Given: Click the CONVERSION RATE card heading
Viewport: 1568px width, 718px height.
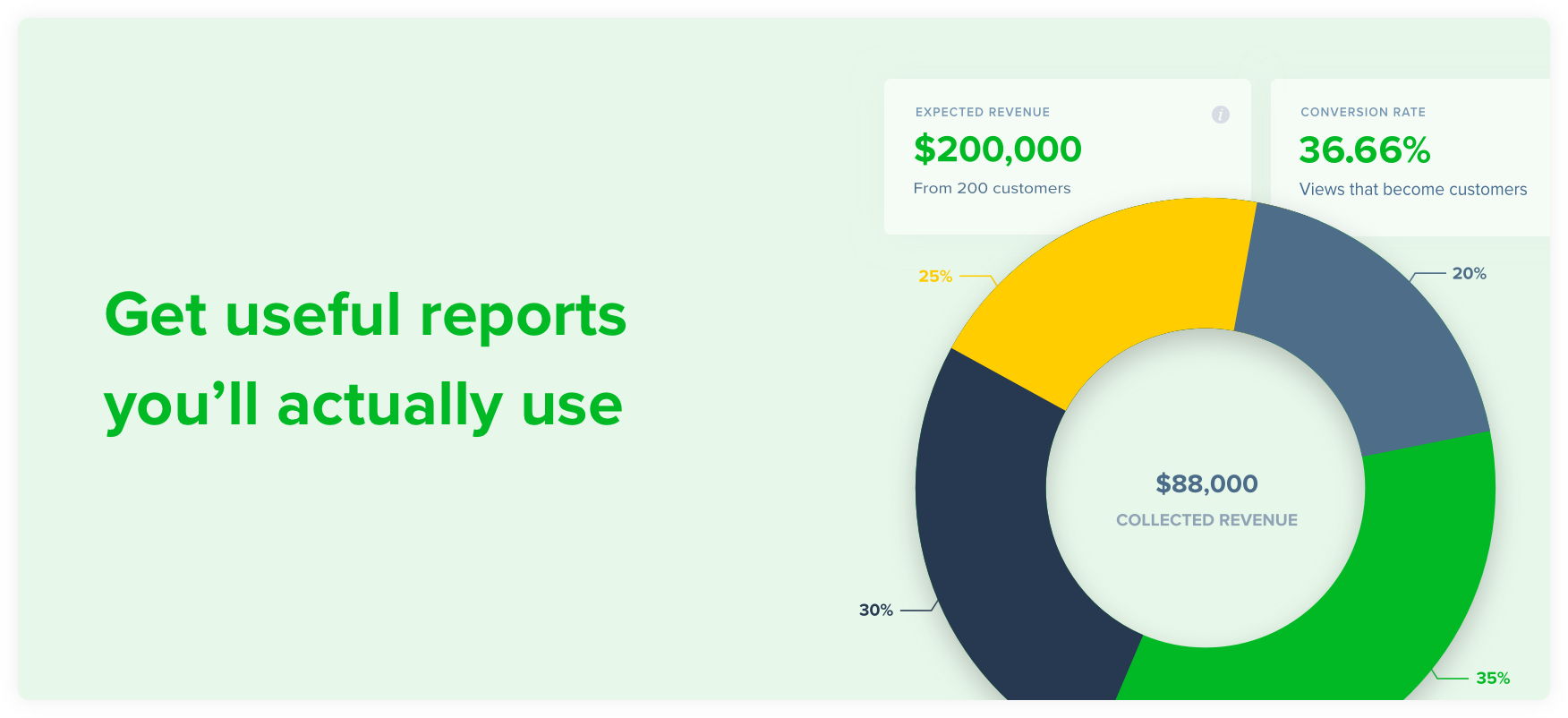Looking at the screenshot, I should point(1363,112).
